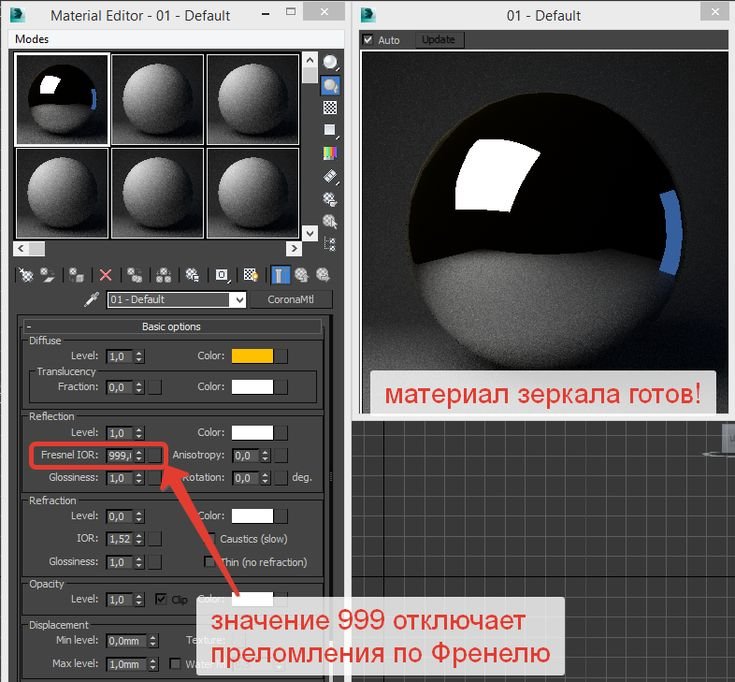
Task: Open Video Color Check icon
Action: tap(330, 153)
